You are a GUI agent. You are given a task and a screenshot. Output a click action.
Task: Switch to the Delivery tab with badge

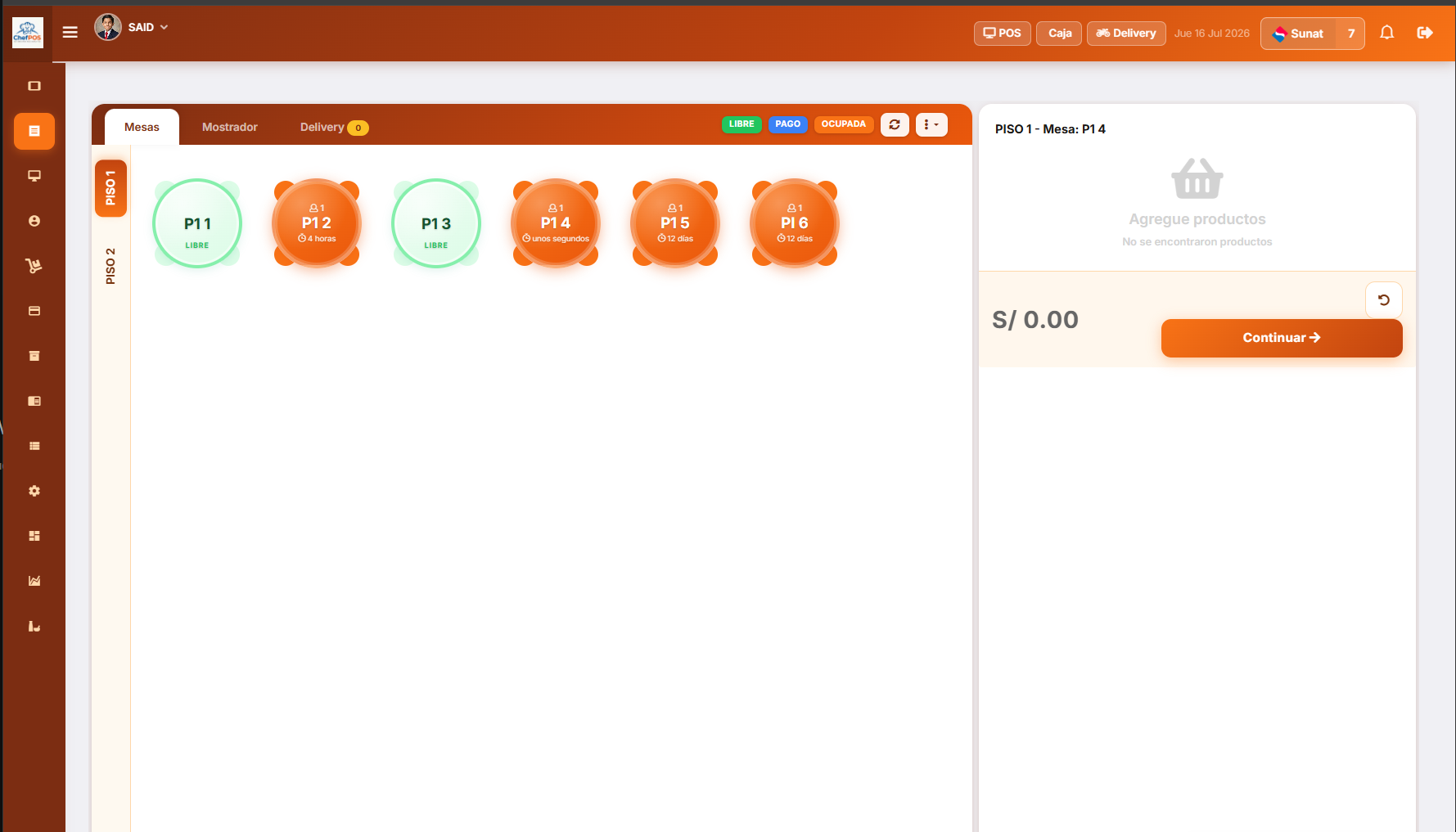(334, 127)
